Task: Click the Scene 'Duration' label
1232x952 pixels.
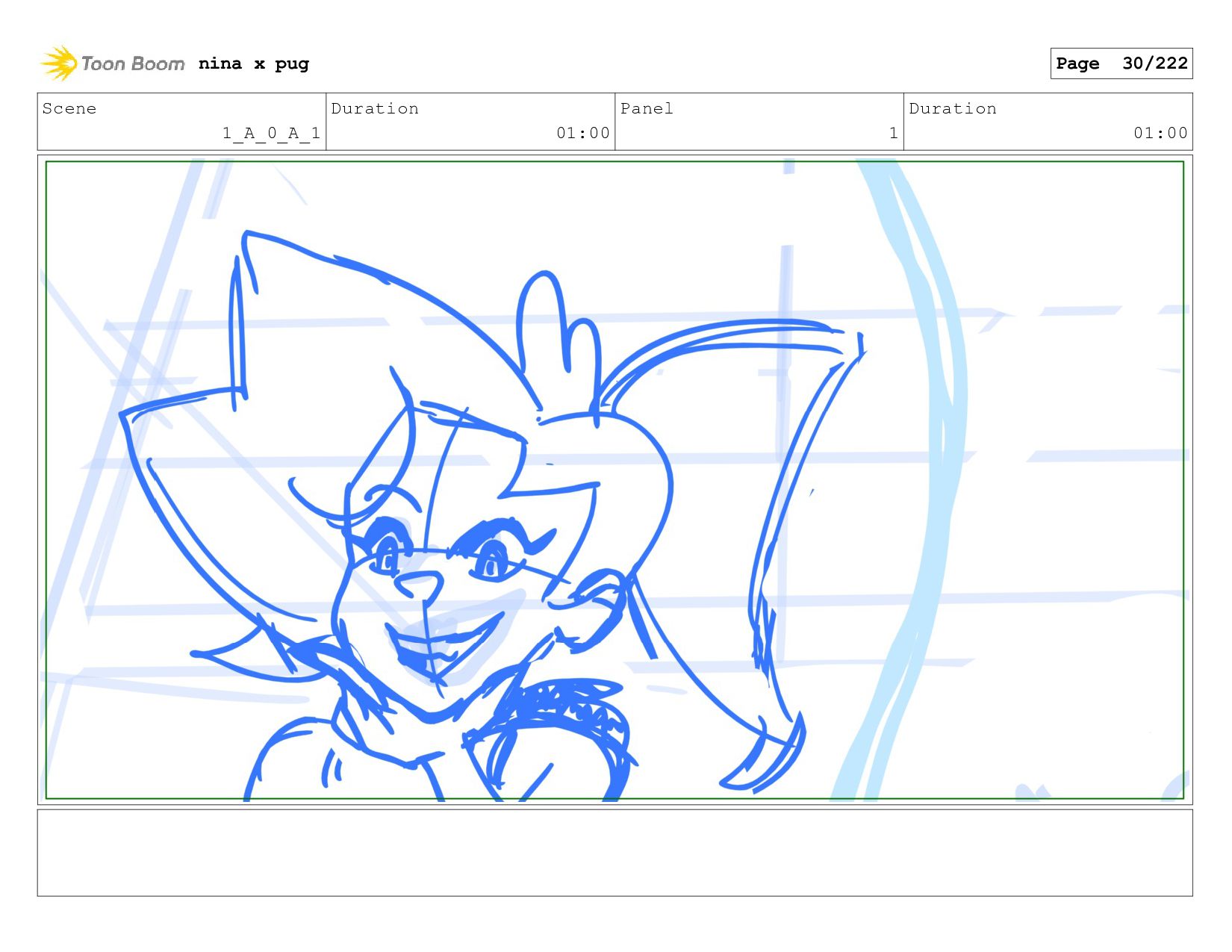Action: [x=375, y=108]
